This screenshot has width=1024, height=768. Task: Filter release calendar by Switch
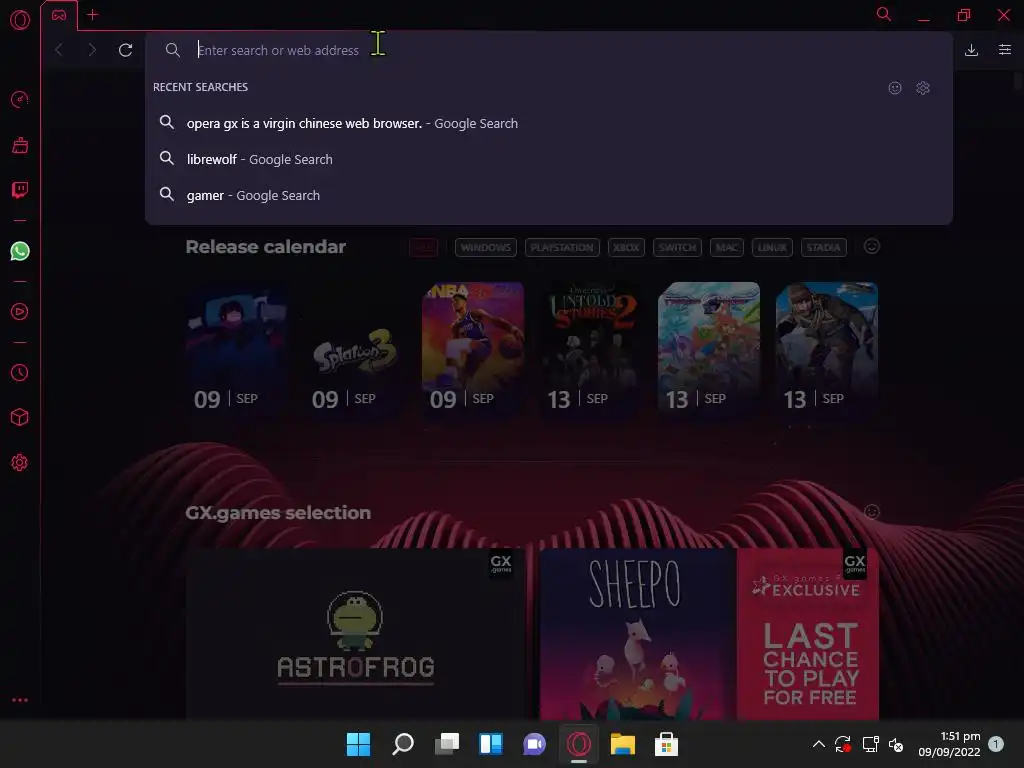pos(677,248)
